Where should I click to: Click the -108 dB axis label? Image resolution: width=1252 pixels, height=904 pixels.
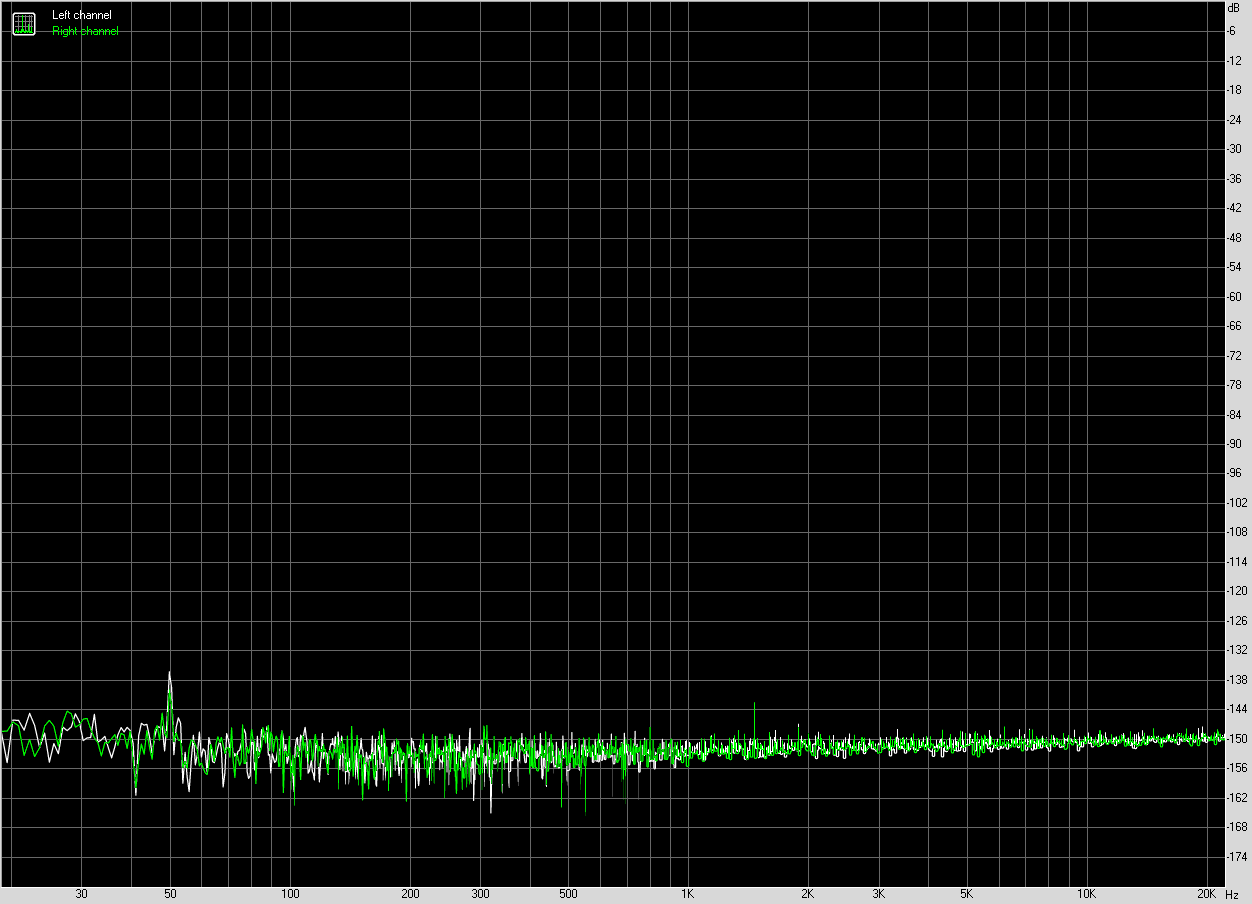[1237, 532]
